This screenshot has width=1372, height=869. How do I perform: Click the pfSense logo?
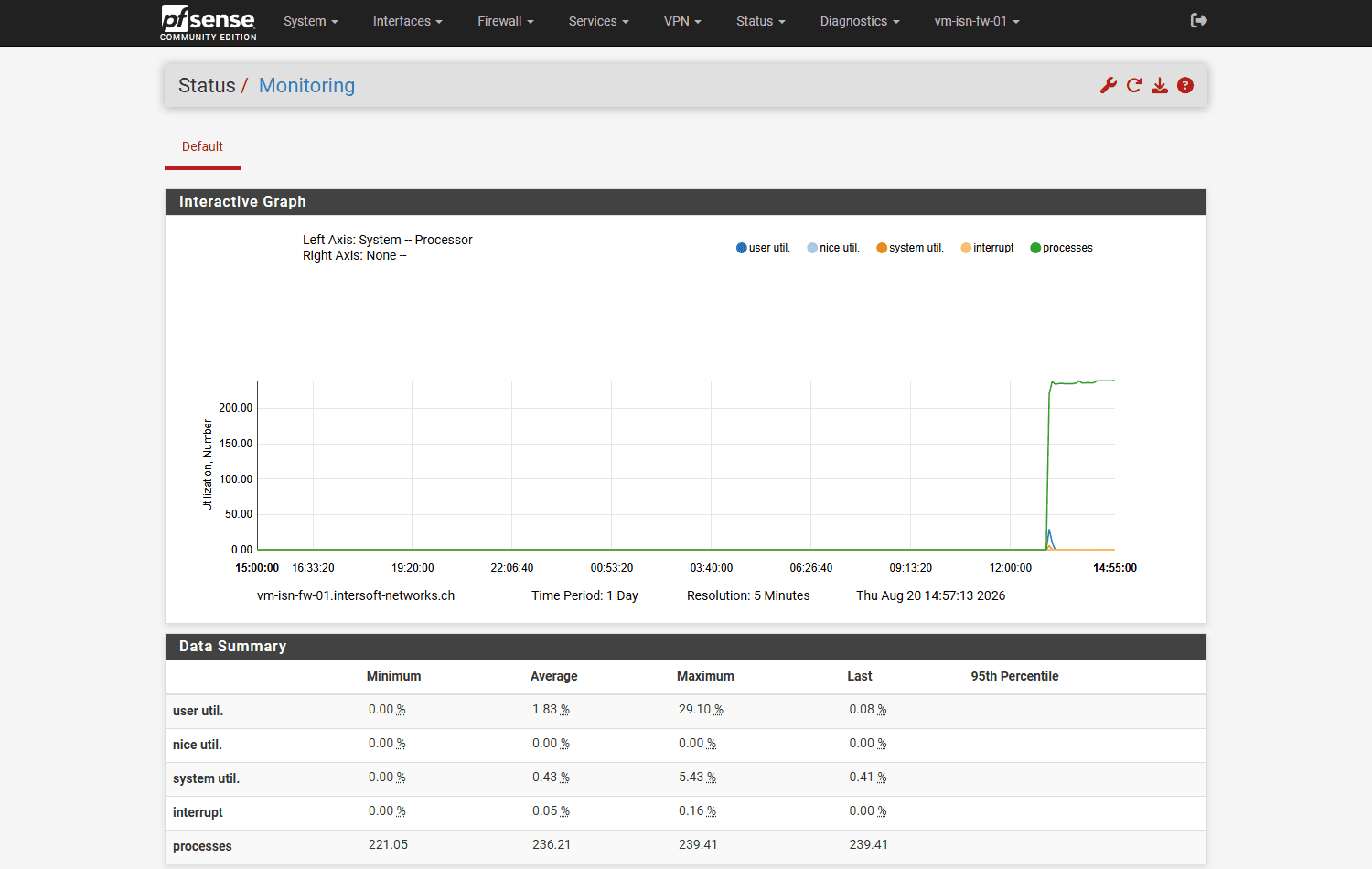click(209, 23)
